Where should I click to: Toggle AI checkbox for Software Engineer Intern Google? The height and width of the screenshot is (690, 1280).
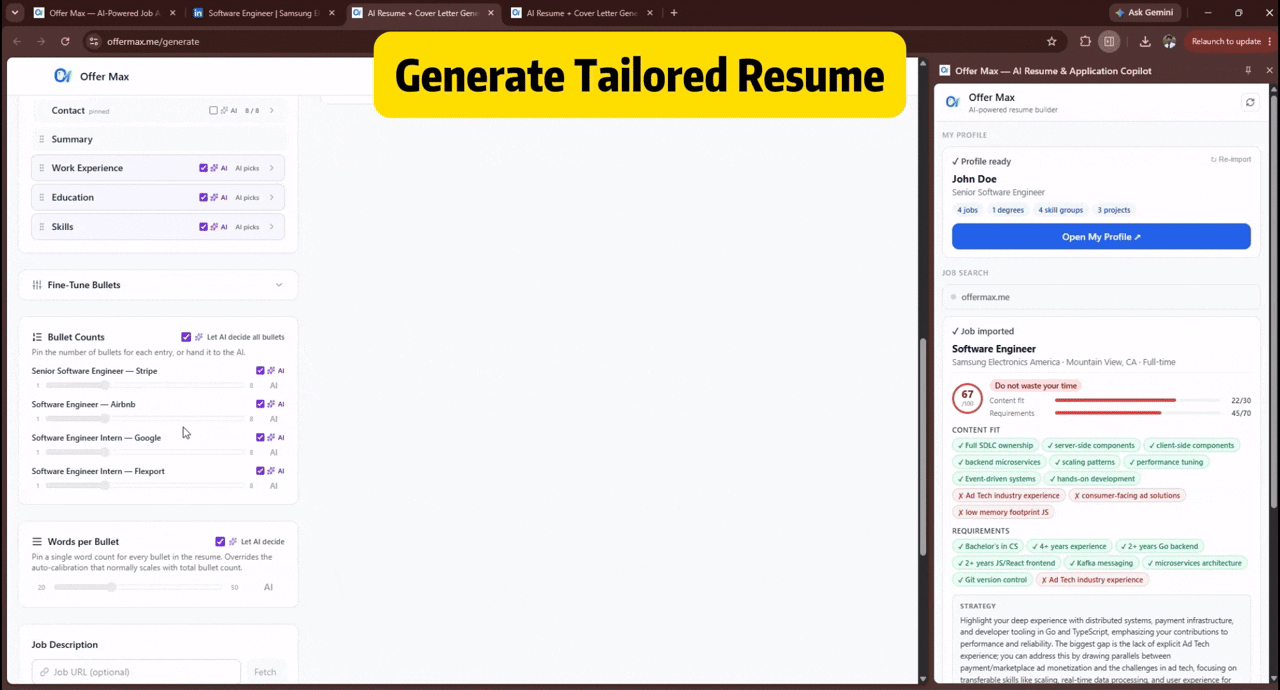(x=261, y=437)
